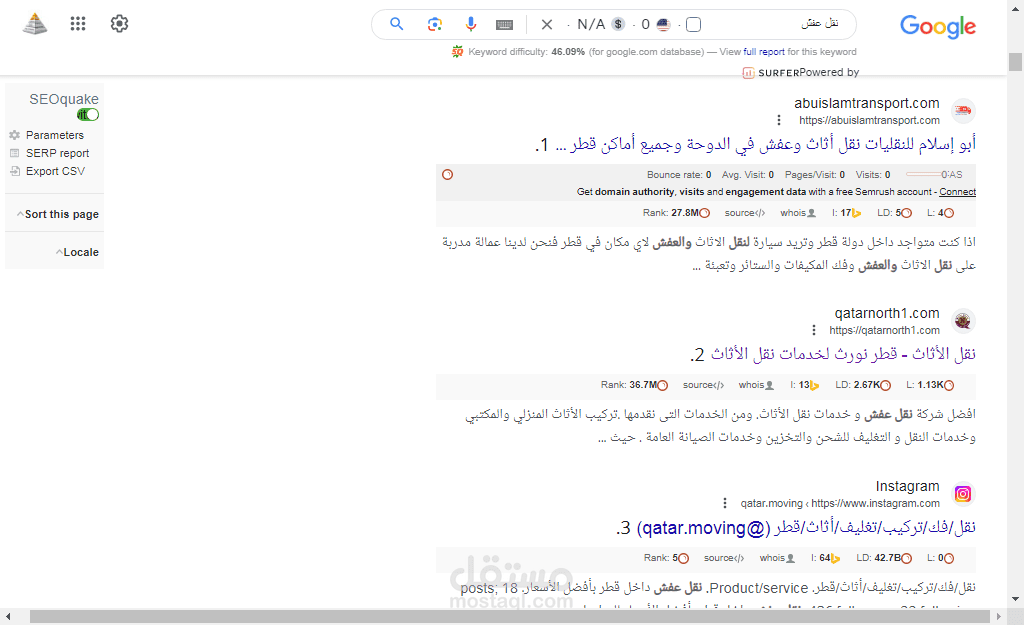Click the Instagram favicon
The width and height of the screenshot is (1024, 625).
coord(963,494)
